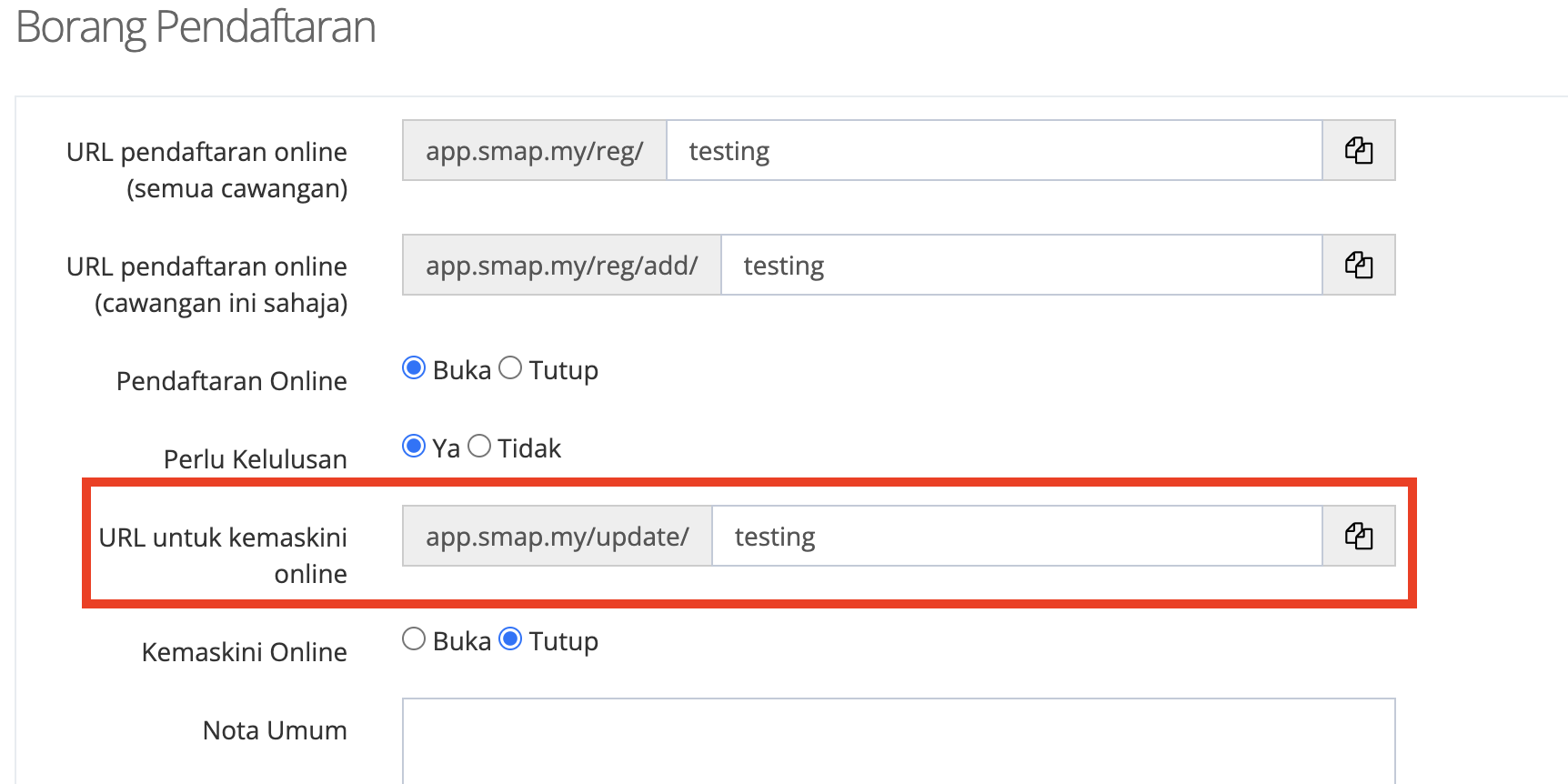Select Tutup for Pendaftaran Online

click(x=510, y=368)
